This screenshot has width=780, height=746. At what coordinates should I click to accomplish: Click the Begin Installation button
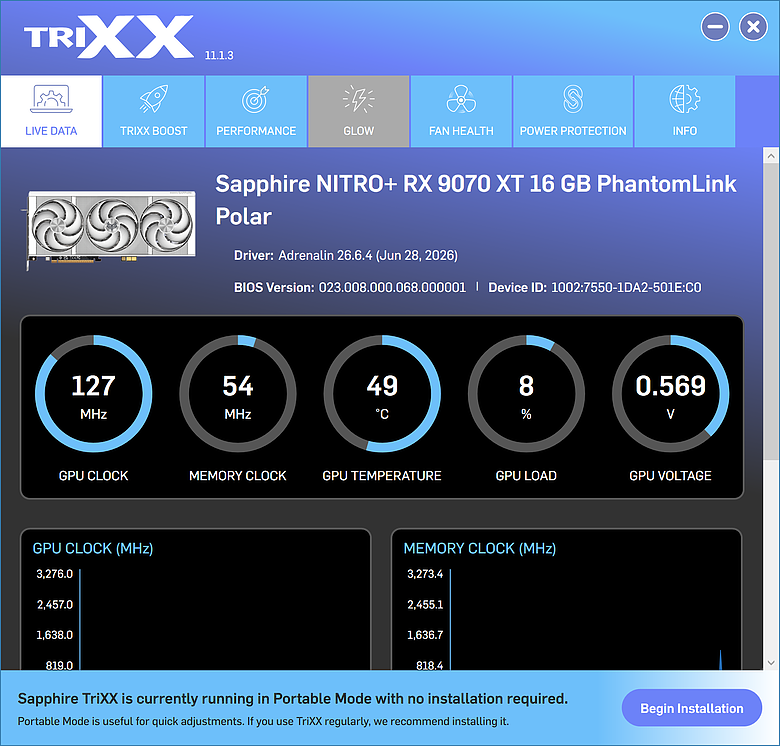click(691, 708)
